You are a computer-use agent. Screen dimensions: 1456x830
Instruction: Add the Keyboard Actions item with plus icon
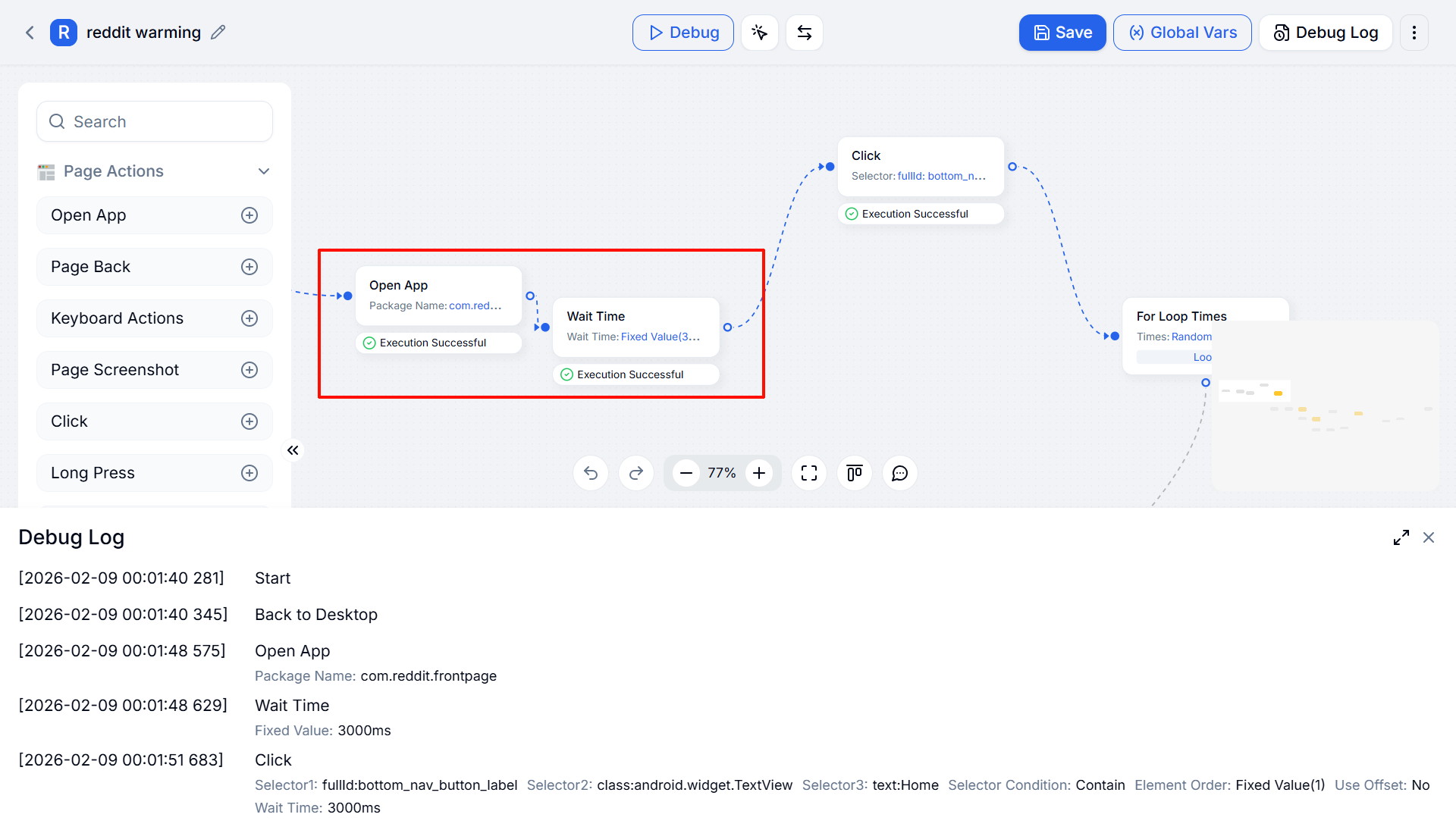249,318
